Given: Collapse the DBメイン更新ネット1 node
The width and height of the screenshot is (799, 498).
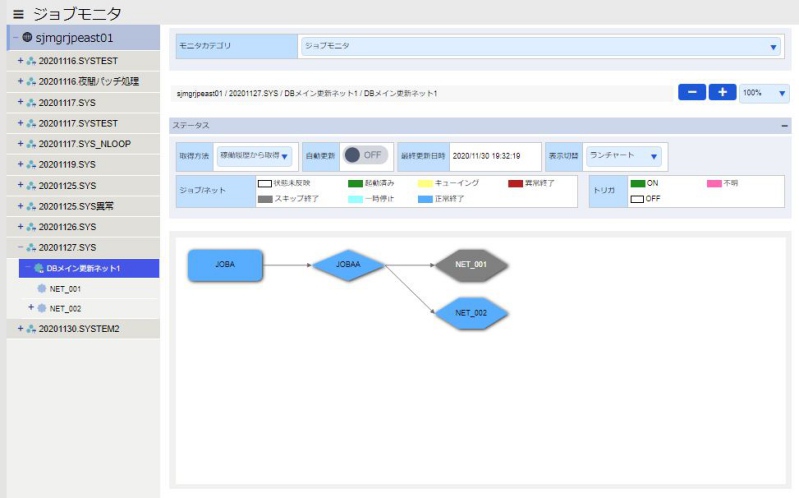Looking at the screenshot, I should click(28, 268).
